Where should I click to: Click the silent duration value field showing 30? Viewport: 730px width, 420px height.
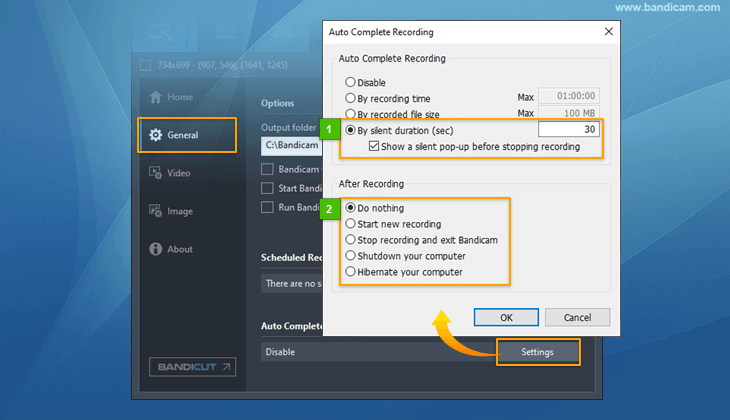coord(568,129)
